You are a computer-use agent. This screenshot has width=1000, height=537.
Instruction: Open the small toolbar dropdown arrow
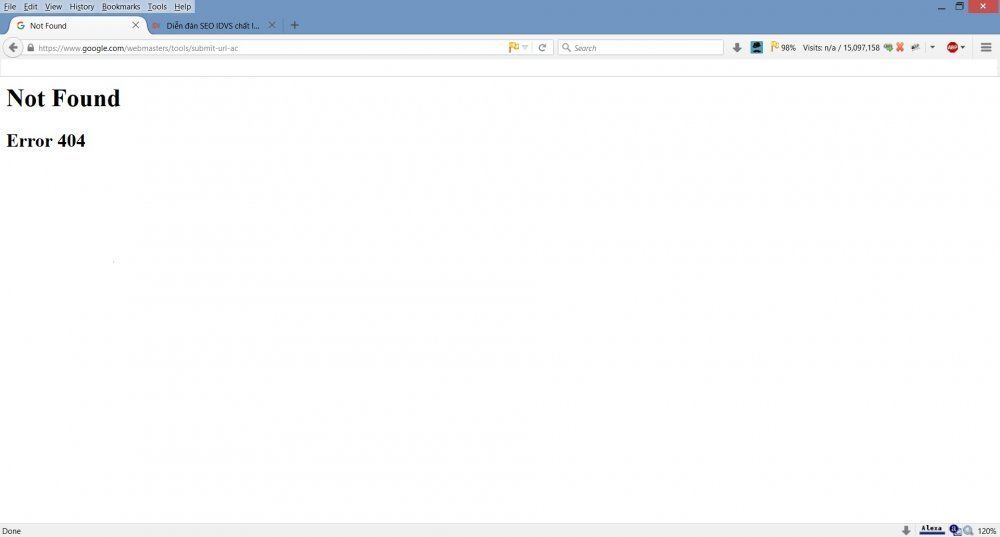click(932, 48)
